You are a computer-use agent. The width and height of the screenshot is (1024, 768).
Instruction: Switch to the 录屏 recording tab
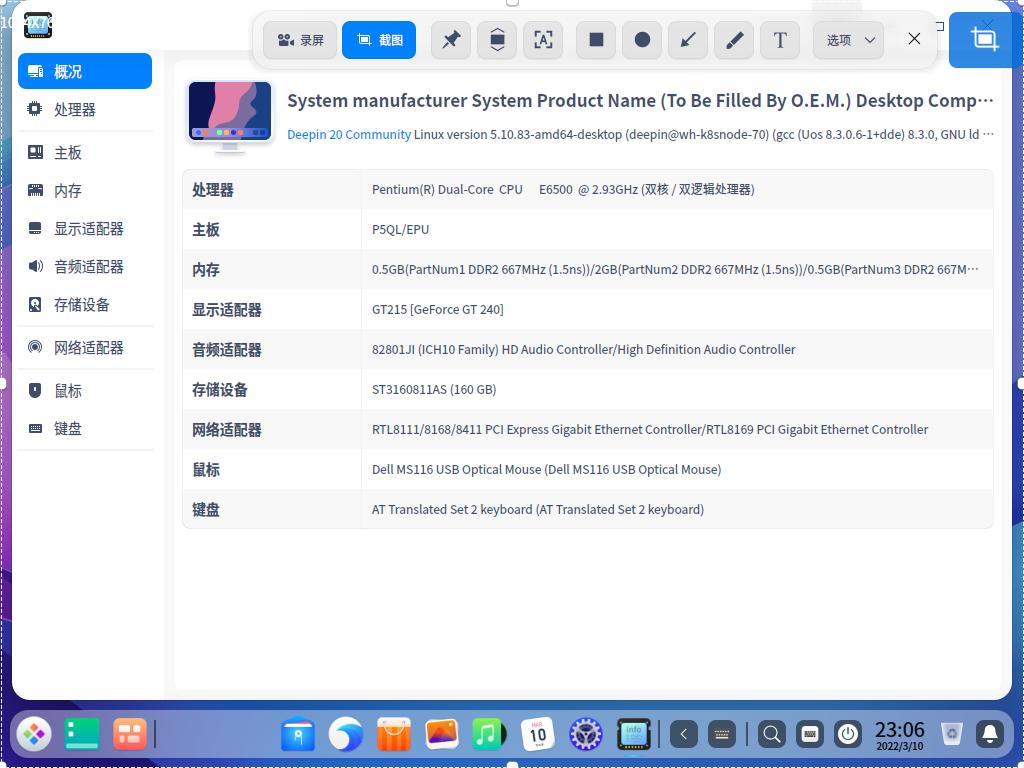(x=299, y=40)
